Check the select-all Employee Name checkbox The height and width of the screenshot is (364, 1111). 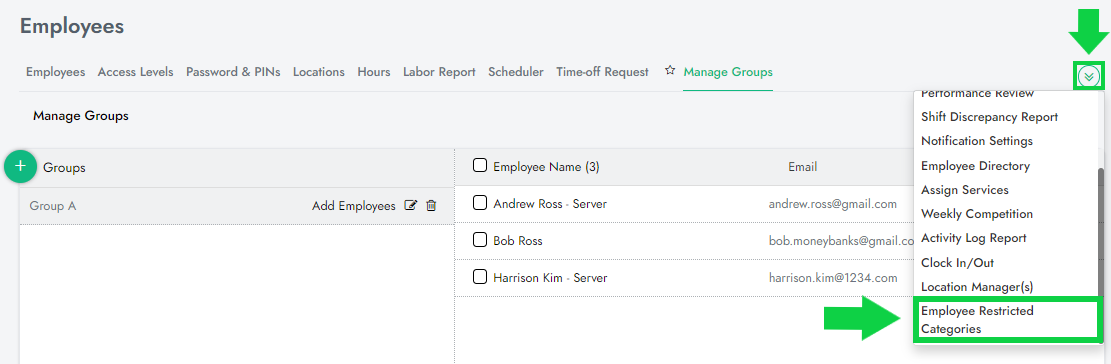coord(480,166)
